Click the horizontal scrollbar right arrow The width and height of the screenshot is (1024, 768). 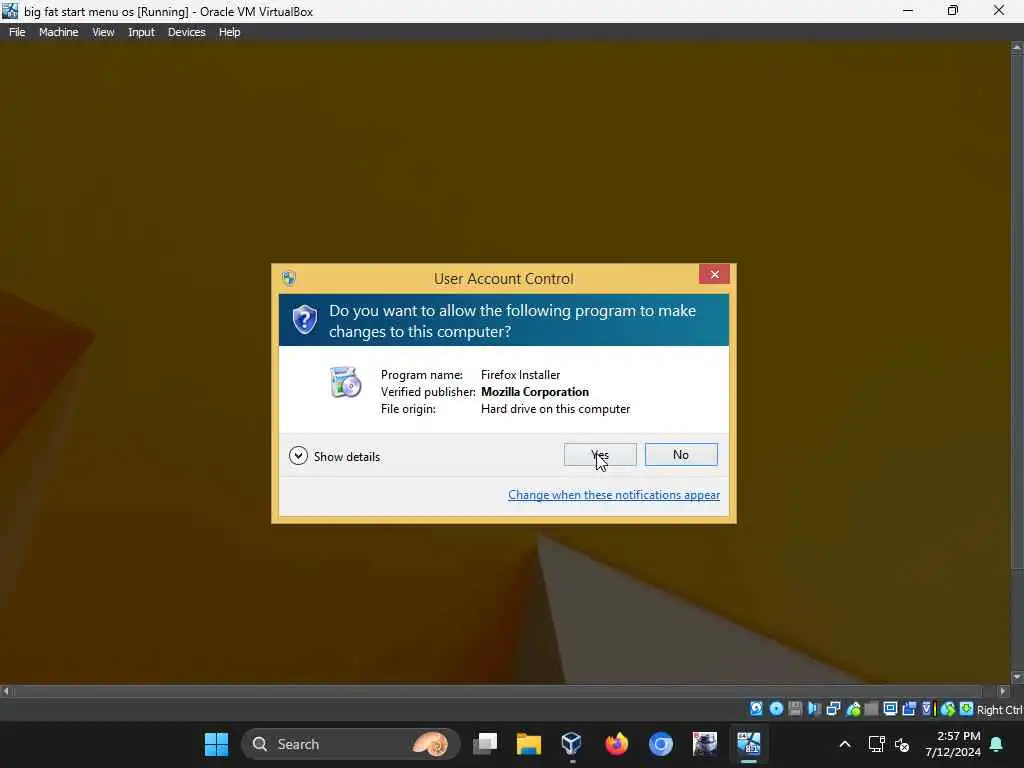[x=1003, y=691]
